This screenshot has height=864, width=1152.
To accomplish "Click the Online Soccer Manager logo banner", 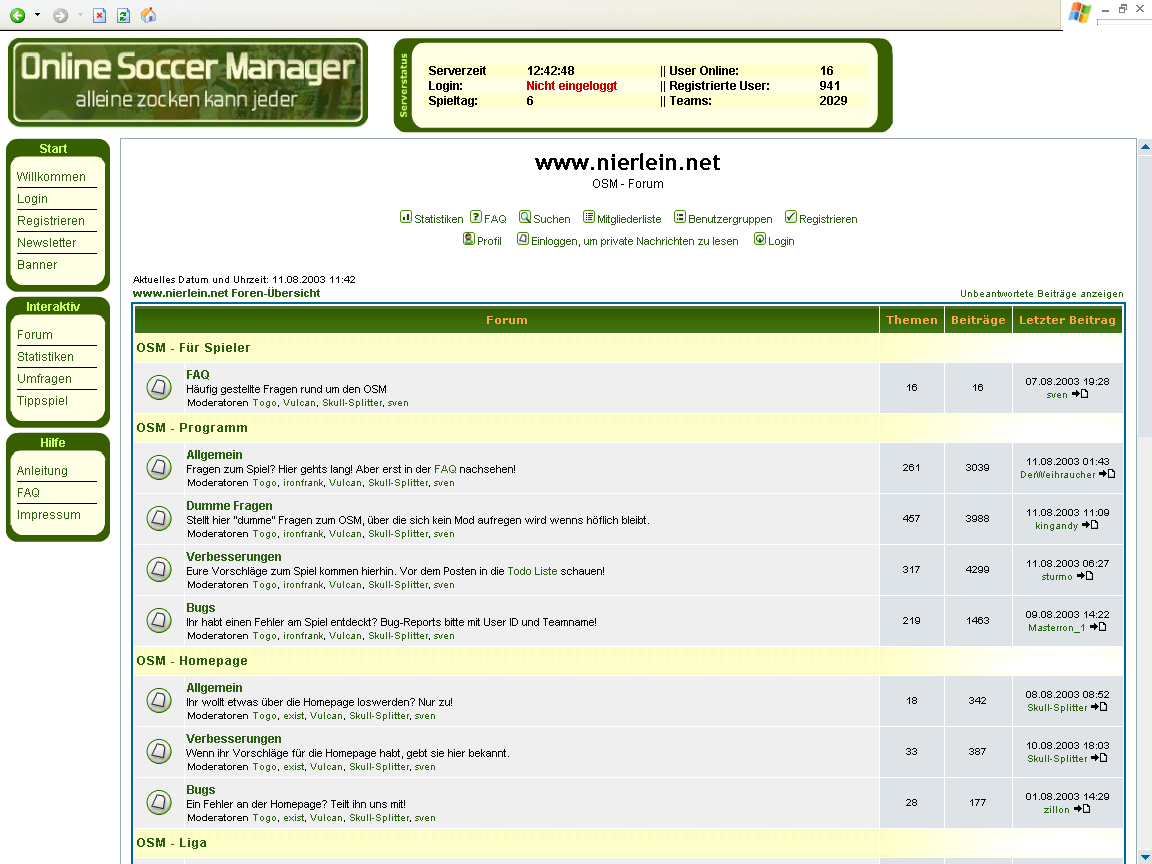I will 188,82.
